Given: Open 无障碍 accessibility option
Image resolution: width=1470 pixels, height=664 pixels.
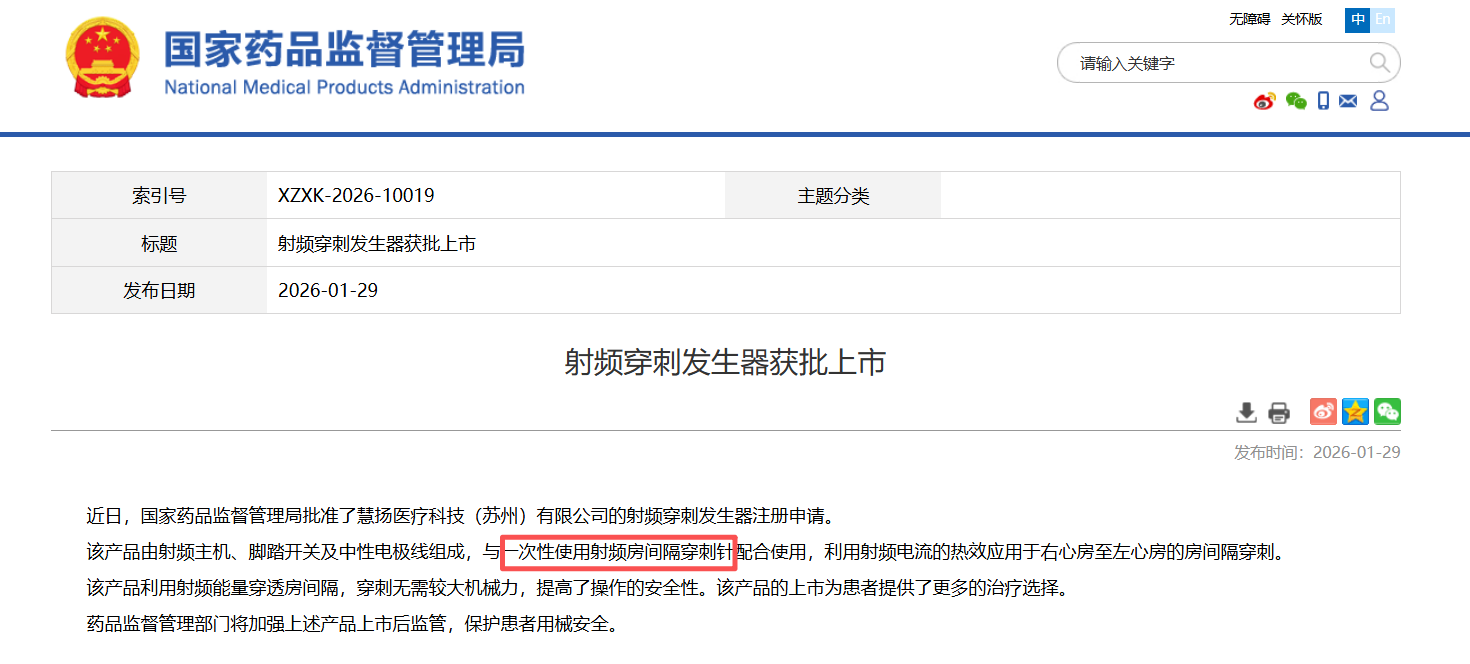Looking at the screenshot, I should 1248,18.
